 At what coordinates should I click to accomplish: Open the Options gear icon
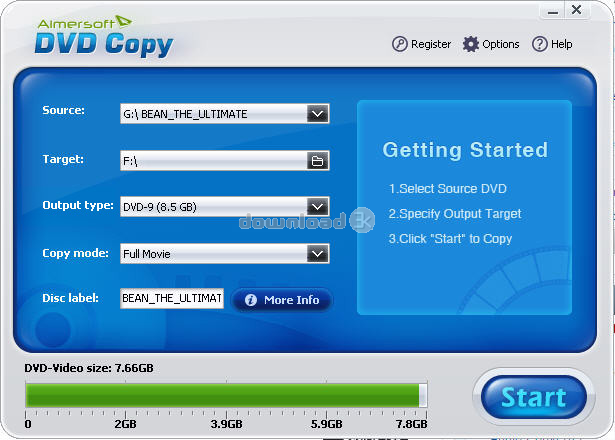coord(471,44)
